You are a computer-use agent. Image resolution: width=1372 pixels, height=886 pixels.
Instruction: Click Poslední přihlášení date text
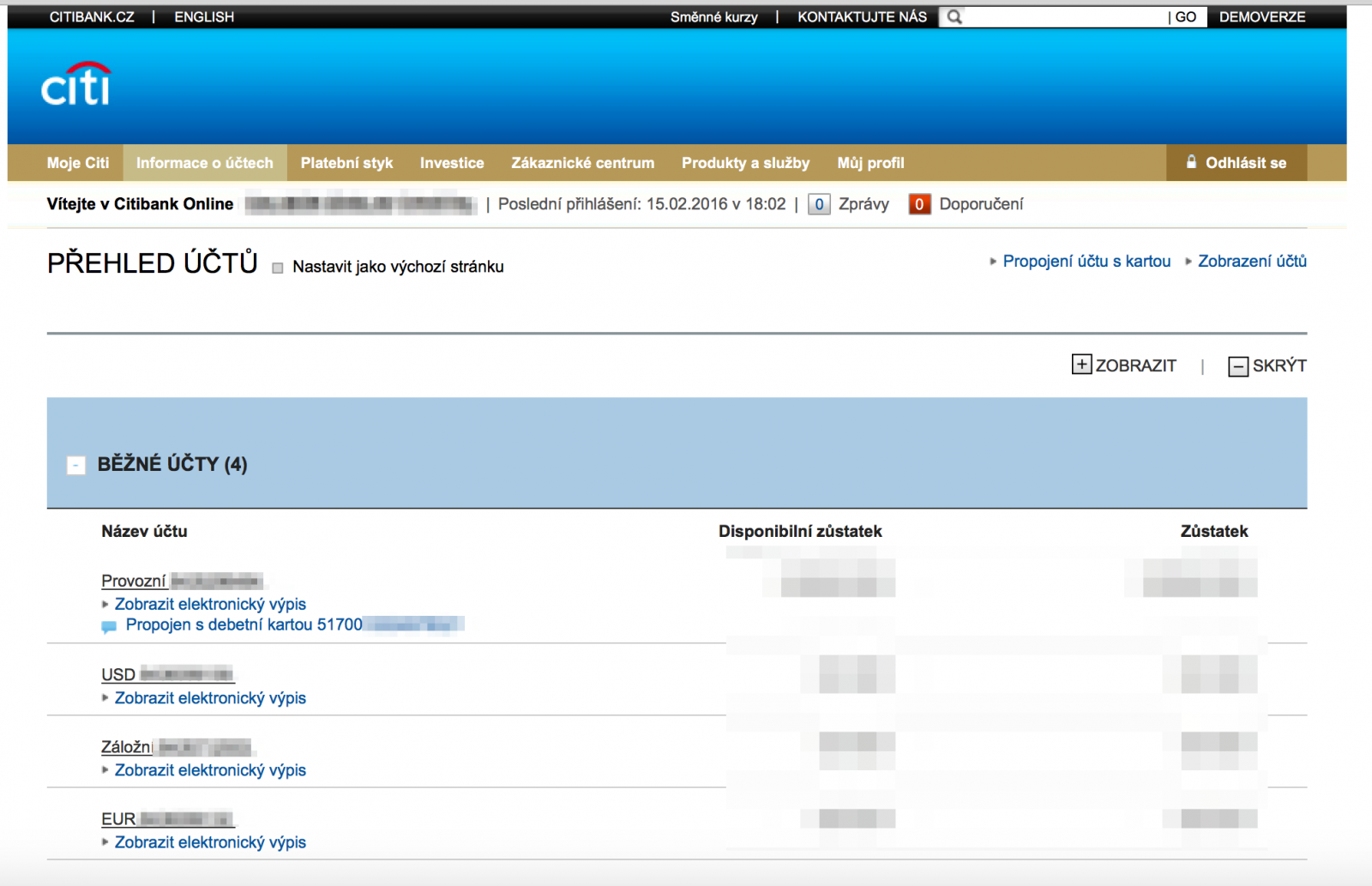(642, 204)
